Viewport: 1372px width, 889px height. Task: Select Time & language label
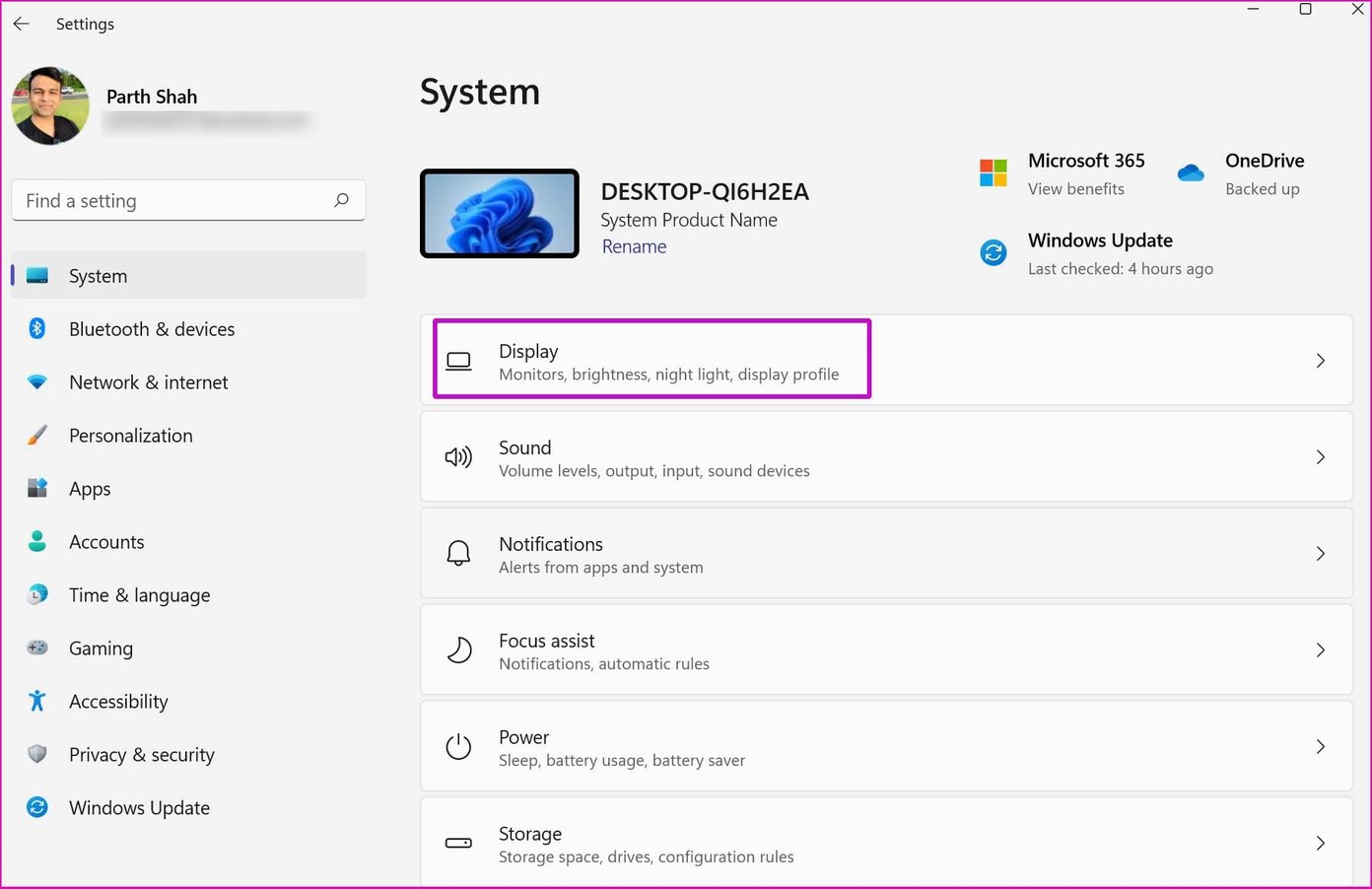(139, 595)
